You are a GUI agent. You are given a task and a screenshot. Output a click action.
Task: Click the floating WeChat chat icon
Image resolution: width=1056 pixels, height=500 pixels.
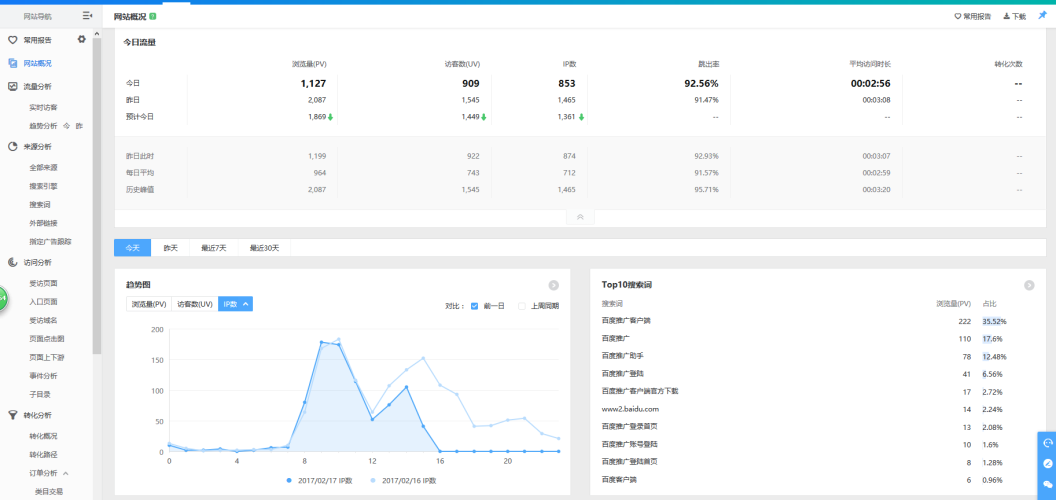tap(1047, 484)
